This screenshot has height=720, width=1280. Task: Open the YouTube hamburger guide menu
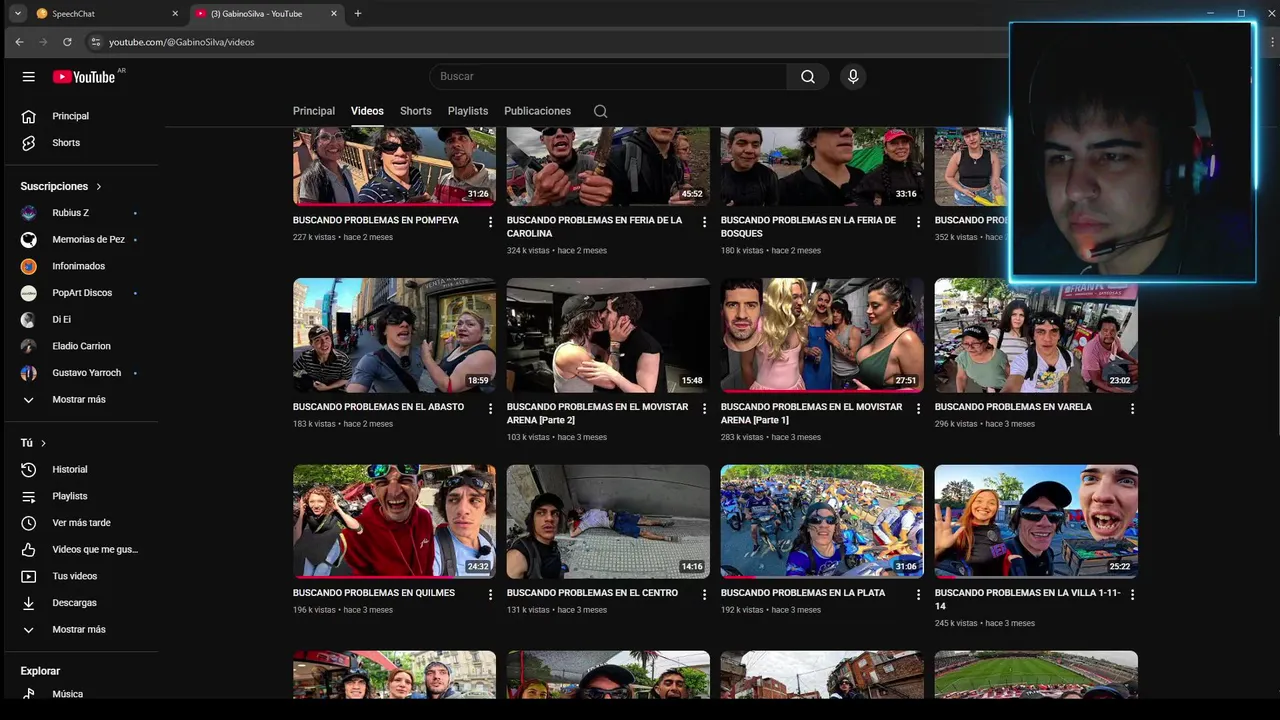click(x=29, y=77)
